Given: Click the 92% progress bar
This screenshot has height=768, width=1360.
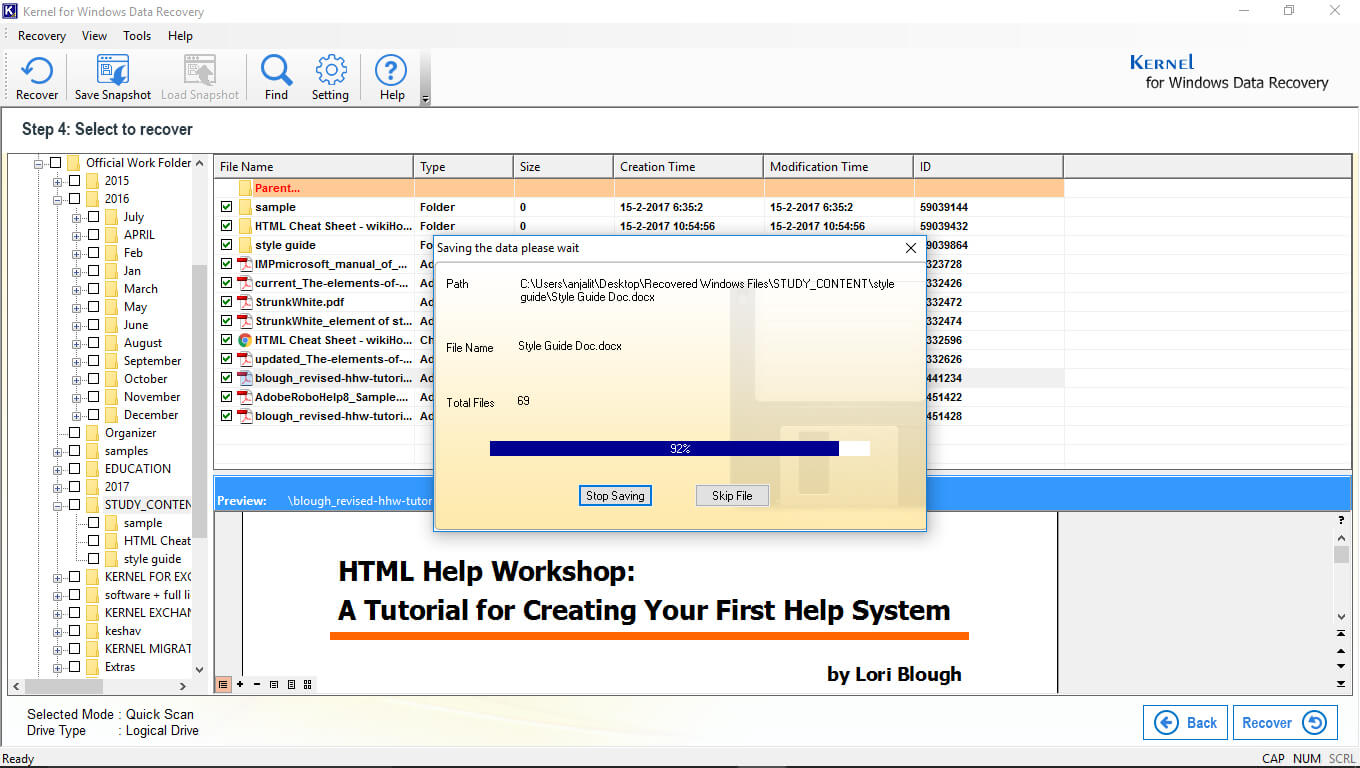Looking at the screenshot, I should pyautogui.click(x=679, y=448).
